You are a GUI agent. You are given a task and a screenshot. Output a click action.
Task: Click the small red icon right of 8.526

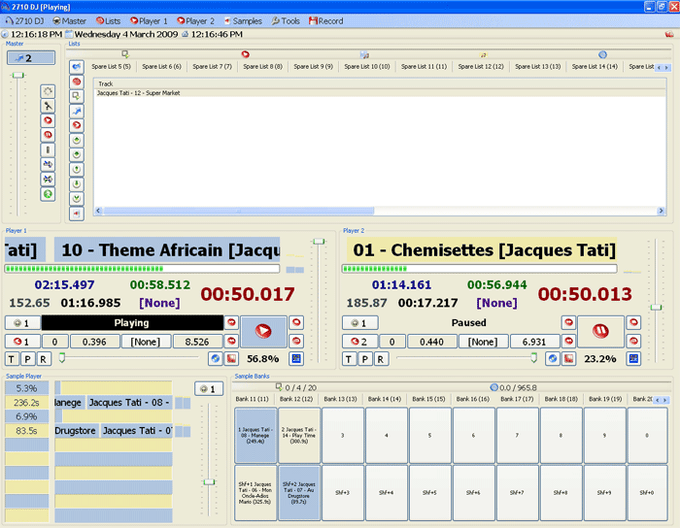[232, 341]
